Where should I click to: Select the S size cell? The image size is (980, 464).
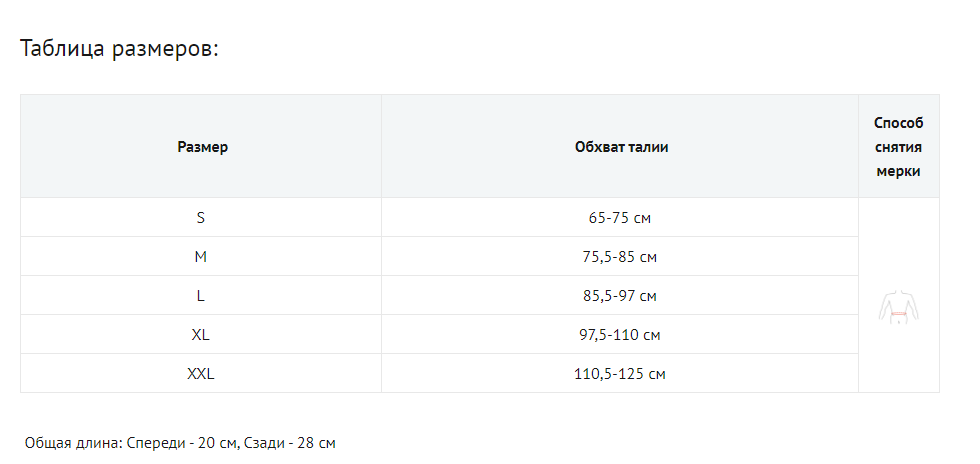pos(201,217)
